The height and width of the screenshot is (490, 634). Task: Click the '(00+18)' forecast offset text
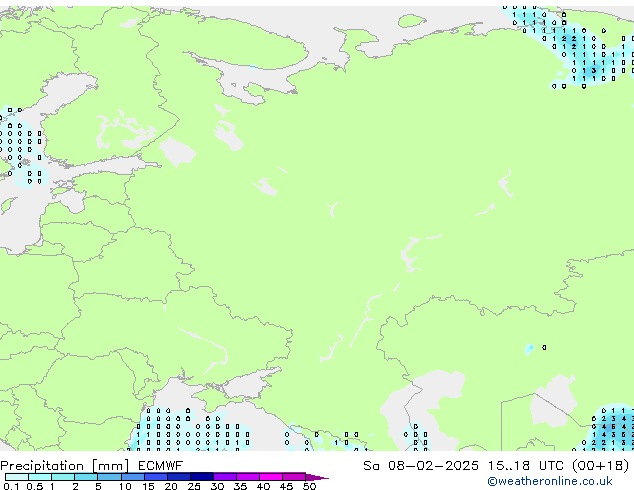point(601,466)
